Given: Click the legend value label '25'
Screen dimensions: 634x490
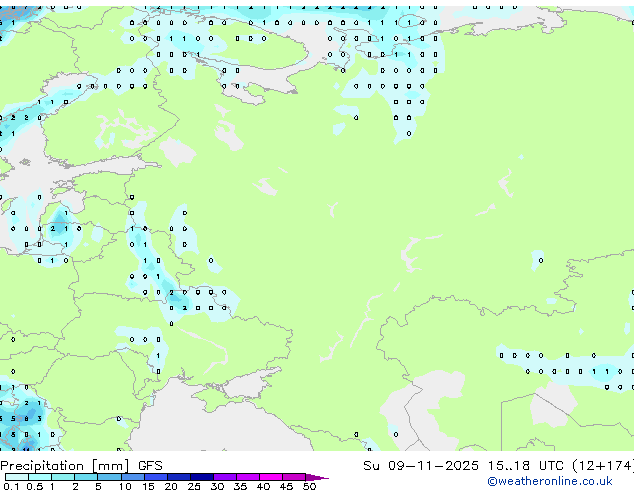Looking at the screenshot, I should pyautogui.click(x=194, y=486).
